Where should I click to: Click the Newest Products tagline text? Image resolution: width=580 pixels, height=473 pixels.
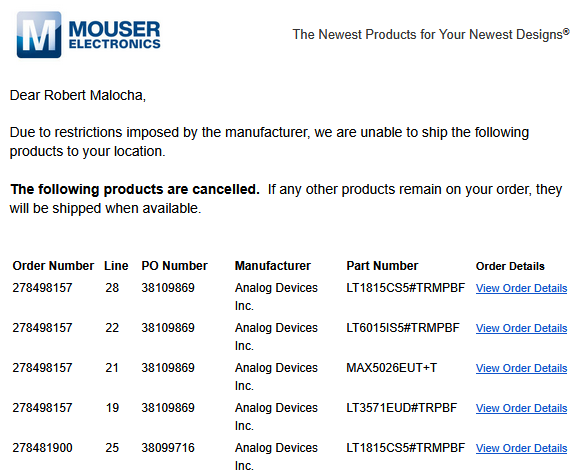pos(431,34)
